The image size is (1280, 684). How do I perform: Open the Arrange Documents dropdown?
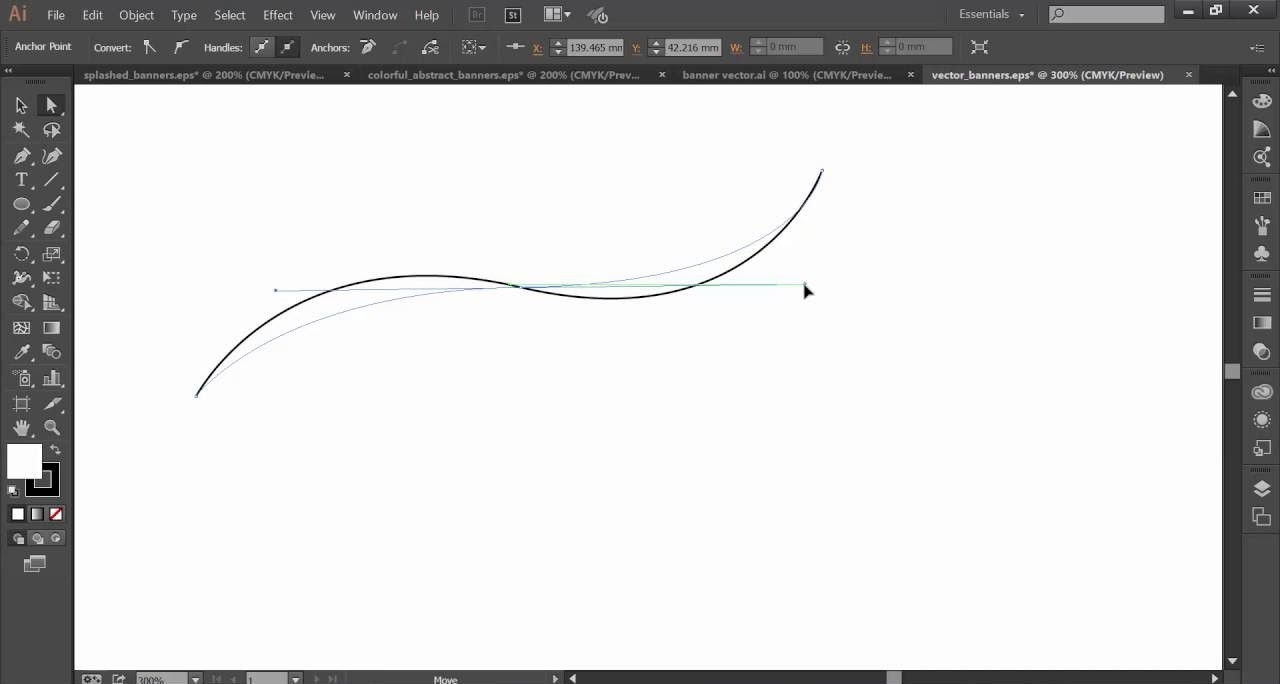pyautogui.click(x=558, y=15)
